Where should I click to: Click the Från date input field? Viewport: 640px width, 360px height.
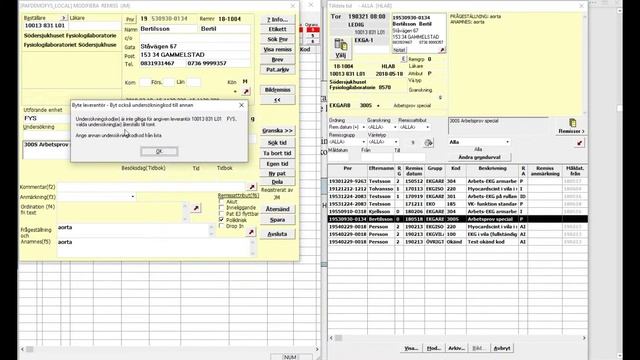[376, 157]
